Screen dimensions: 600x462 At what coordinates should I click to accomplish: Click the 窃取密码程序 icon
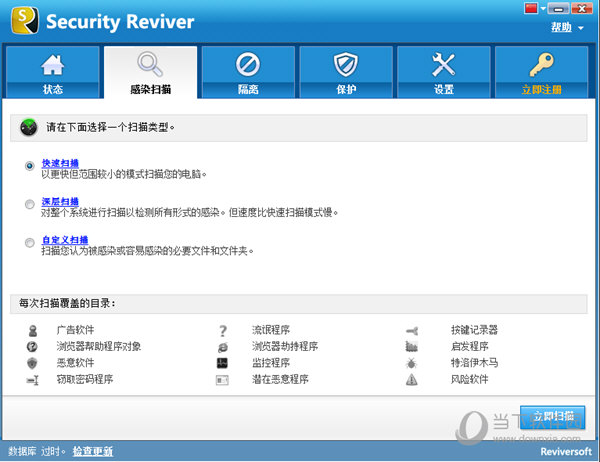point(33,380)
